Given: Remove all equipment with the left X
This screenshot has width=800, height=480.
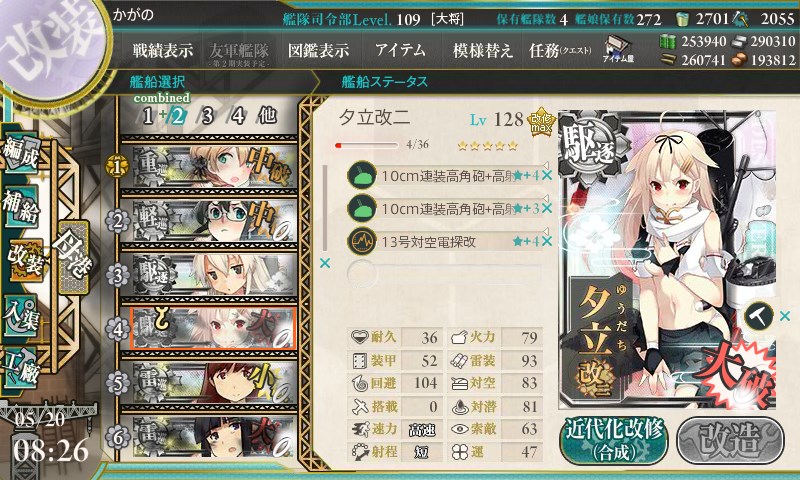Looking at the screenshot, I should (324, 263).
